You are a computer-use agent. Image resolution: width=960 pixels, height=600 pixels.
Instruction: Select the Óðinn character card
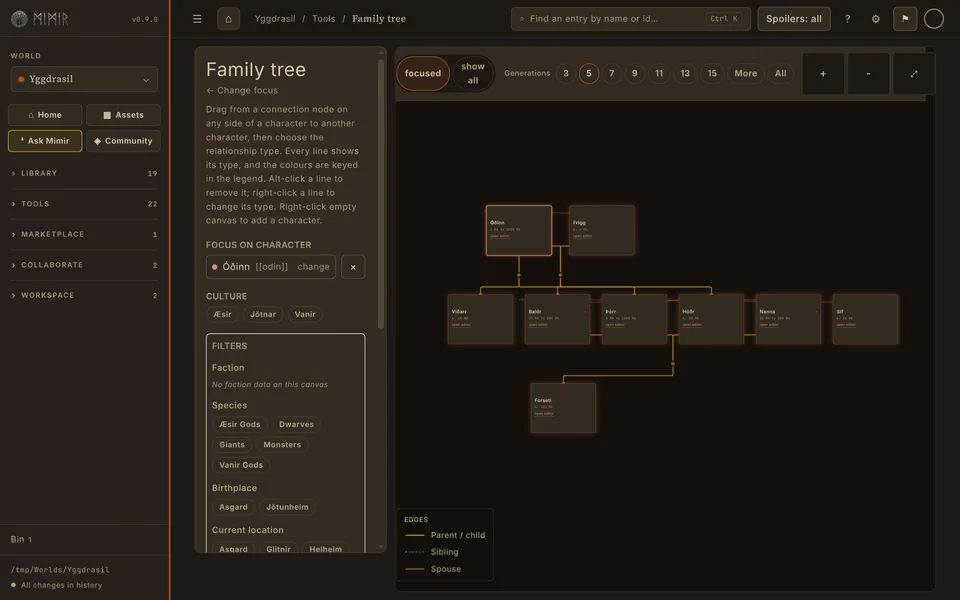click(x=519, y=230)
